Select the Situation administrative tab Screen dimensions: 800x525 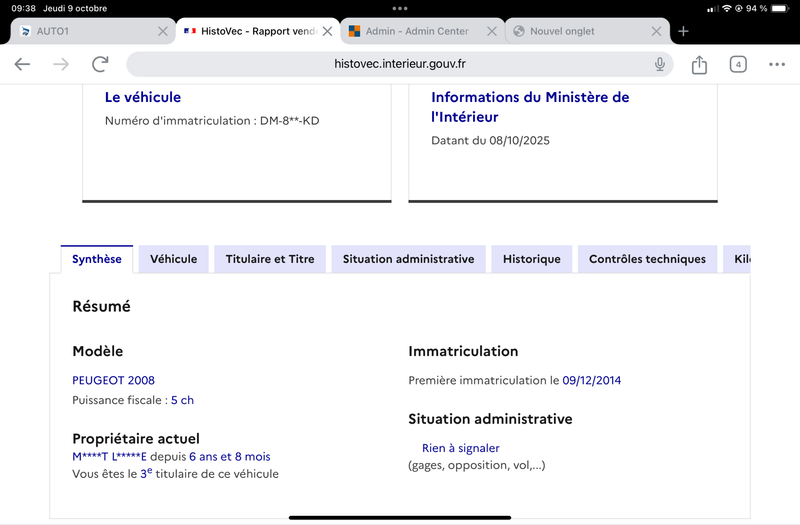(408, 259)
